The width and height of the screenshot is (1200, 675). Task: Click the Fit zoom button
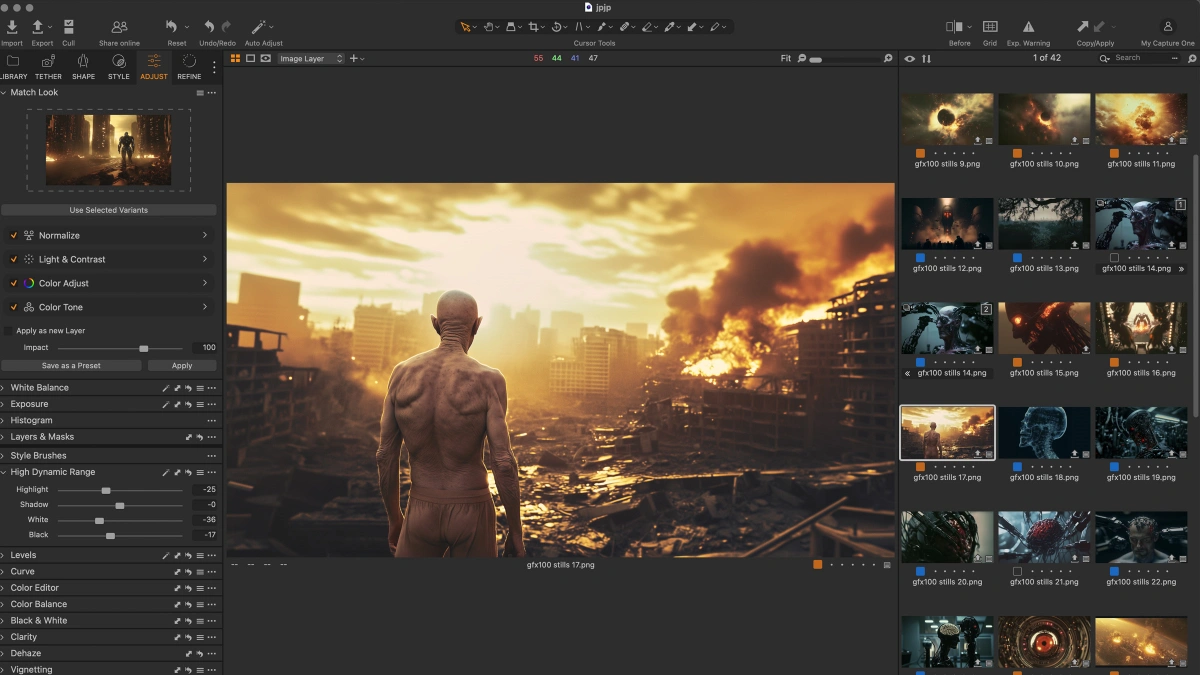click(786, 59)
